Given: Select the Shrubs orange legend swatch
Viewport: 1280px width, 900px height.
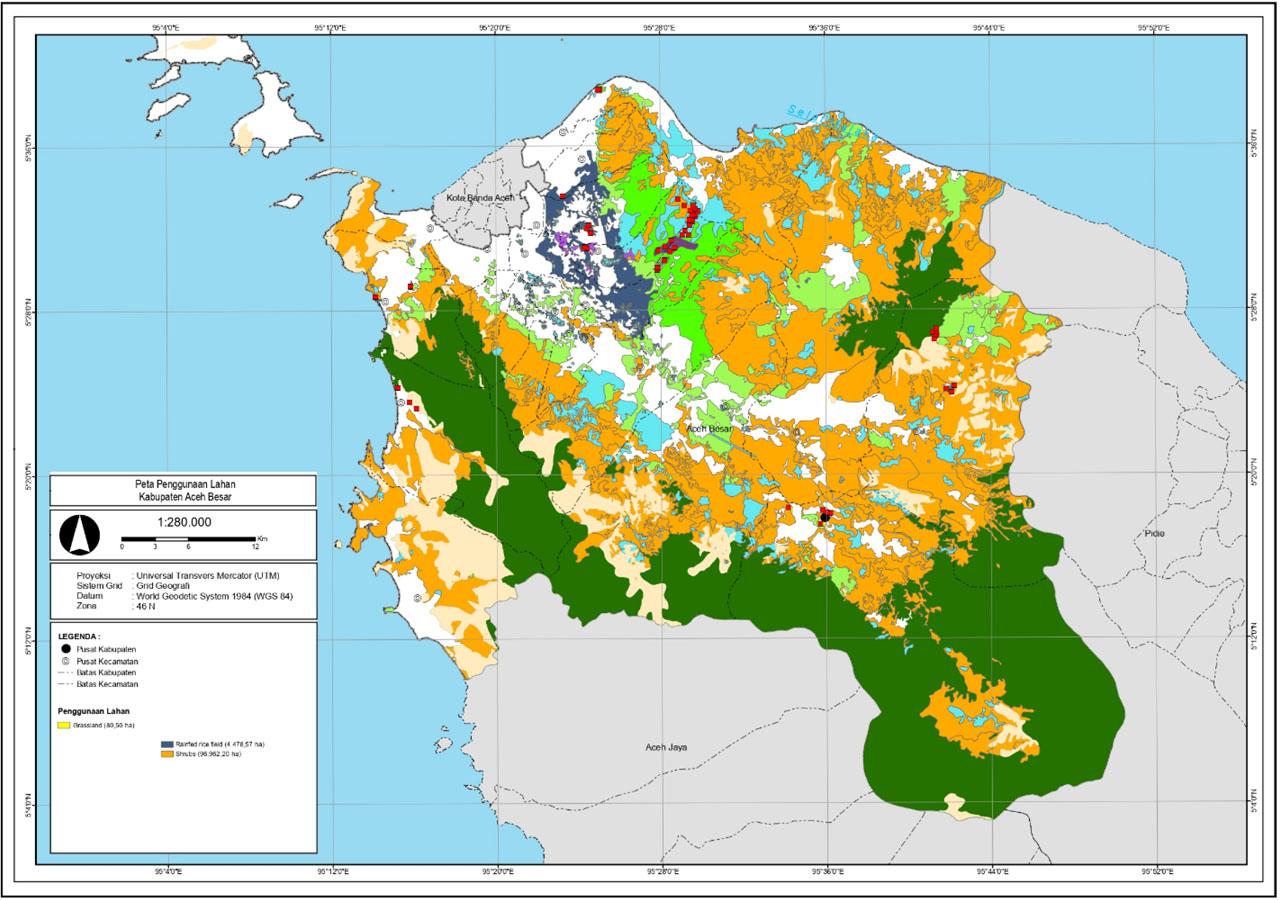Looking at the screenshot, I should pos(168,754).
